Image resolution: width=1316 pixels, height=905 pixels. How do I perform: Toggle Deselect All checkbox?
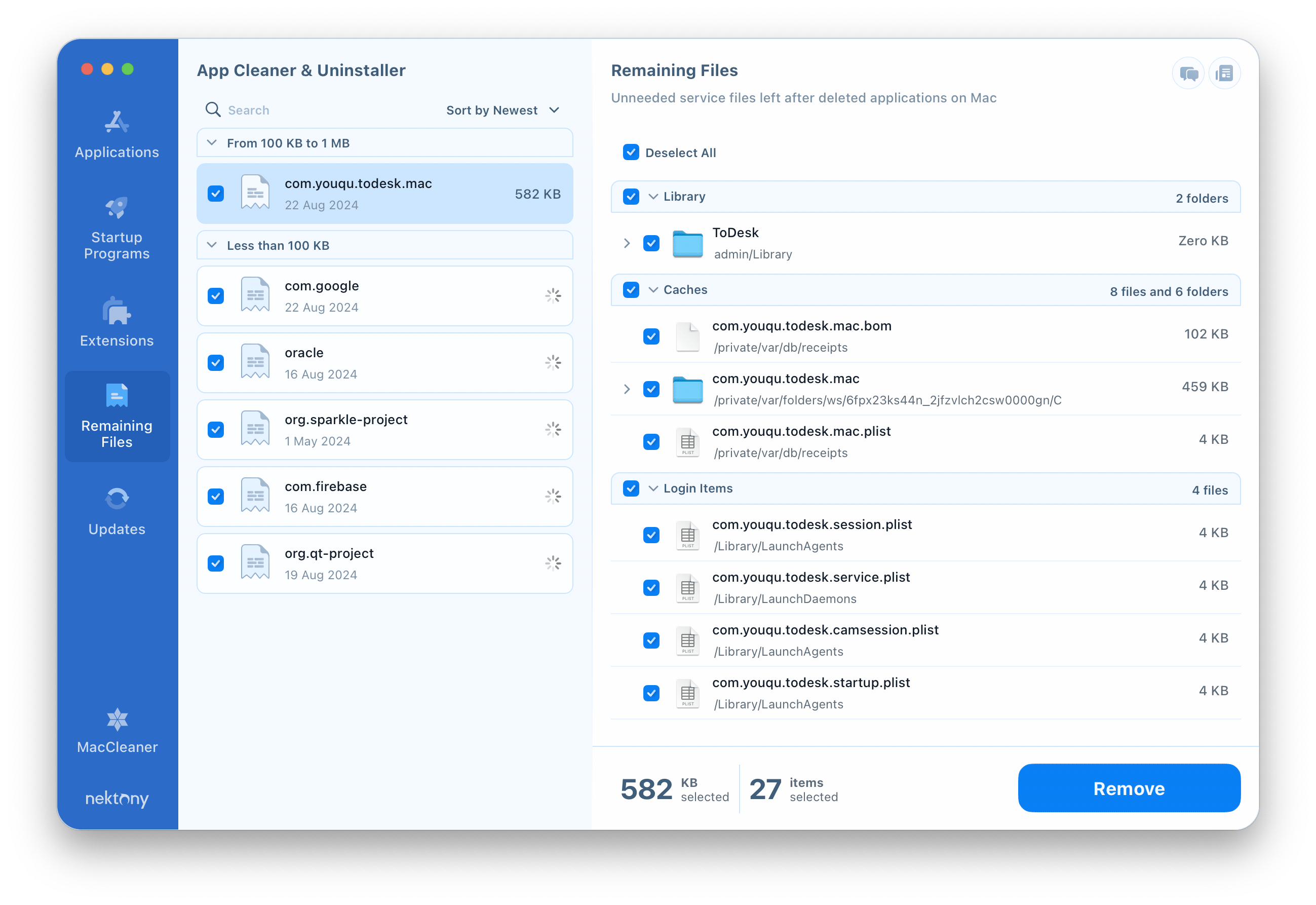pos(631,152)
